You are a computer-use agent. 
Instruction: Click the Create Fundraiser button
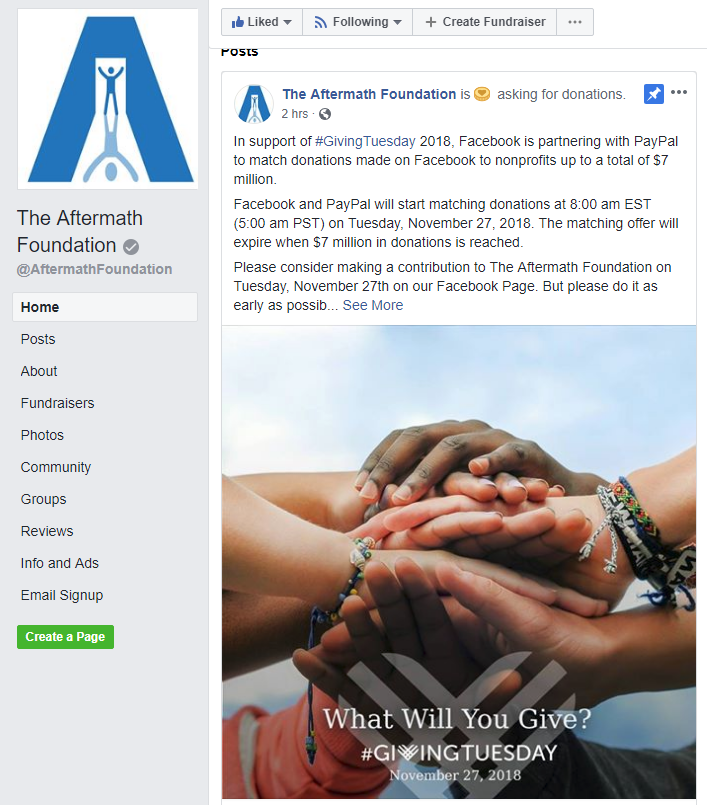485,22
